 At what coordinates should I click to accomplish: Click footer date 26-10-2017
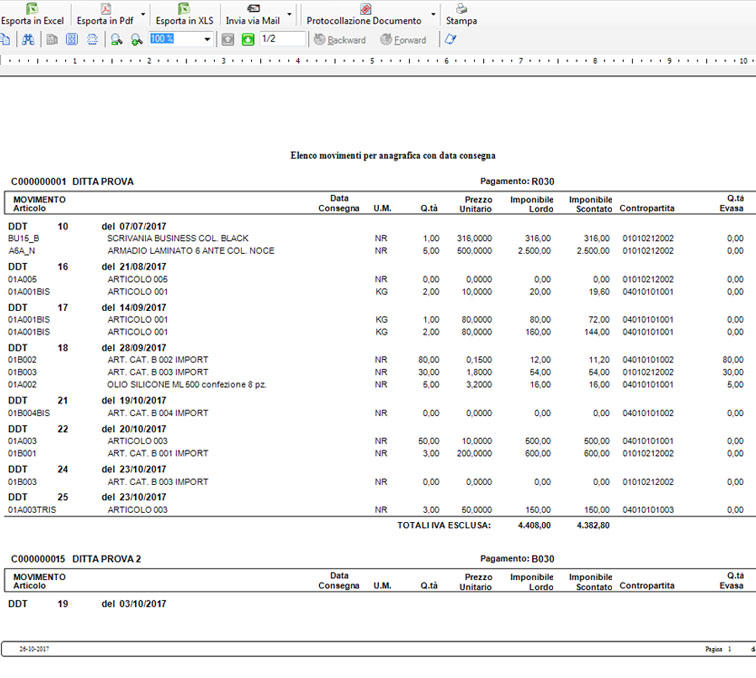(x=34, y=649)
